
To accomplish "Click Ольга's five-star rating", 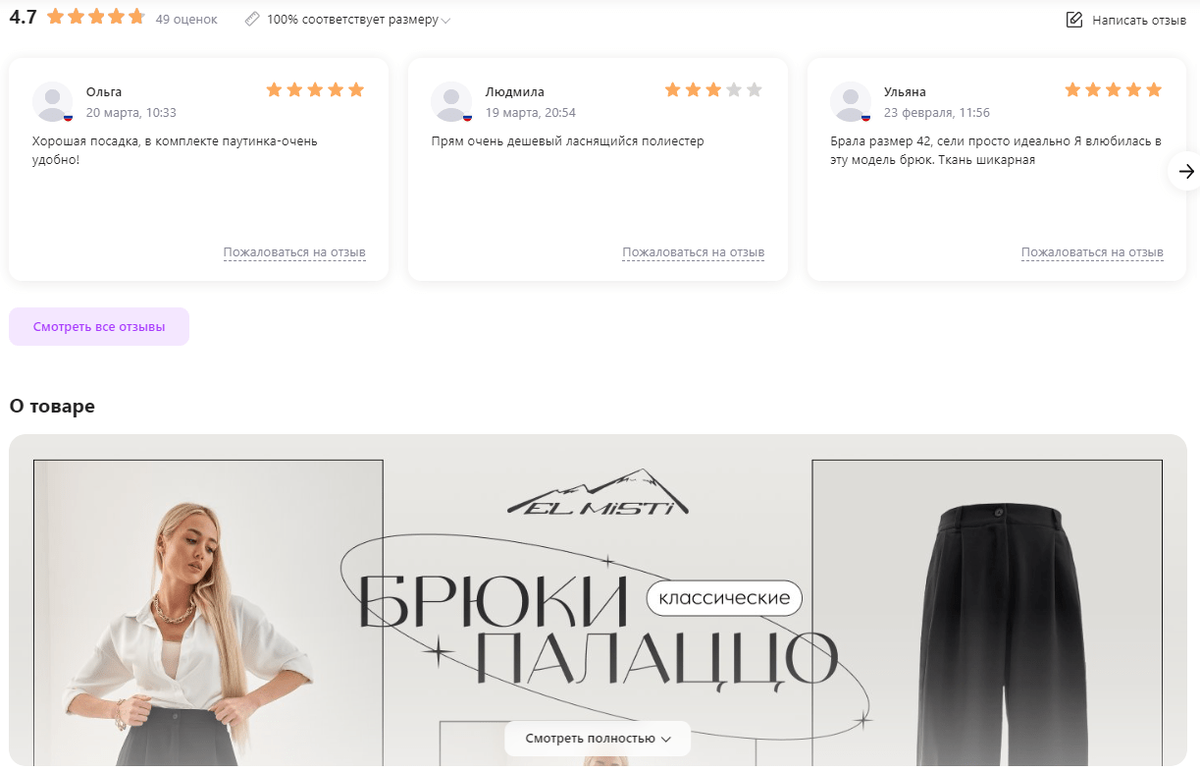I will tap(315, 90).
